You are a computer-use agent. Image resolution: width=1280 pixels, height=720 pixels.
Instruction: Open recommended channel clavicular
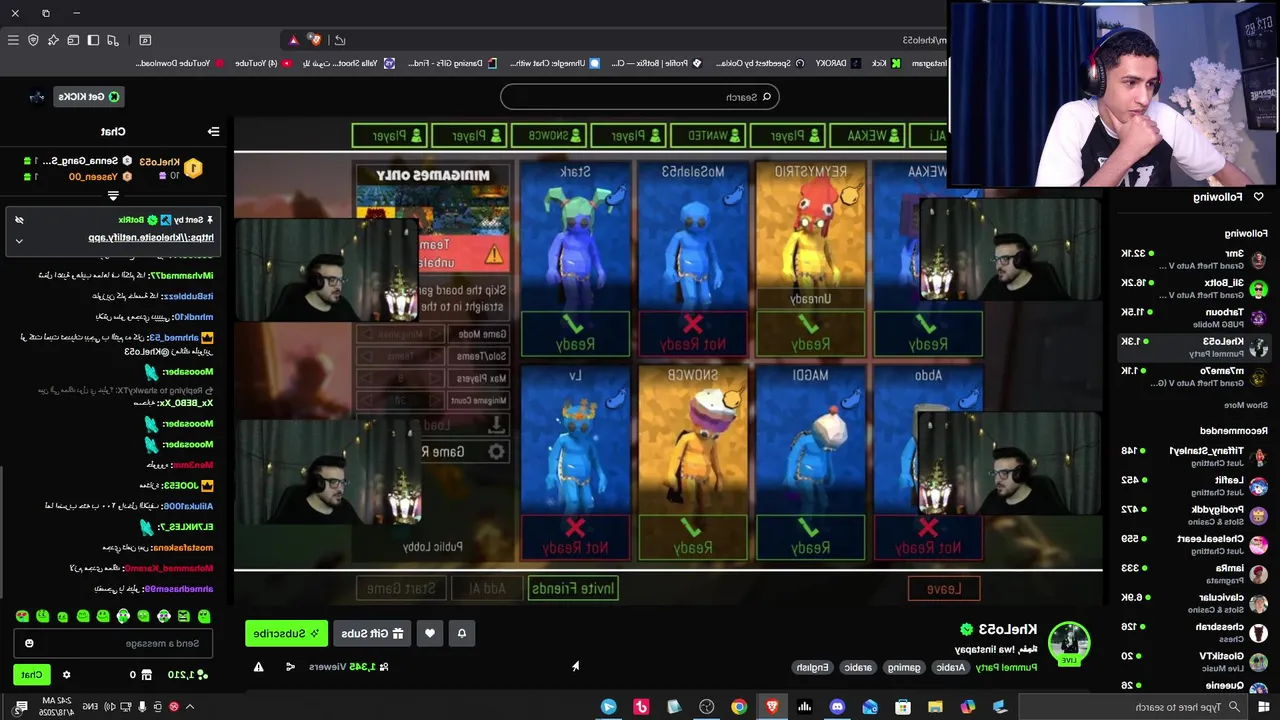[1194, 603]
